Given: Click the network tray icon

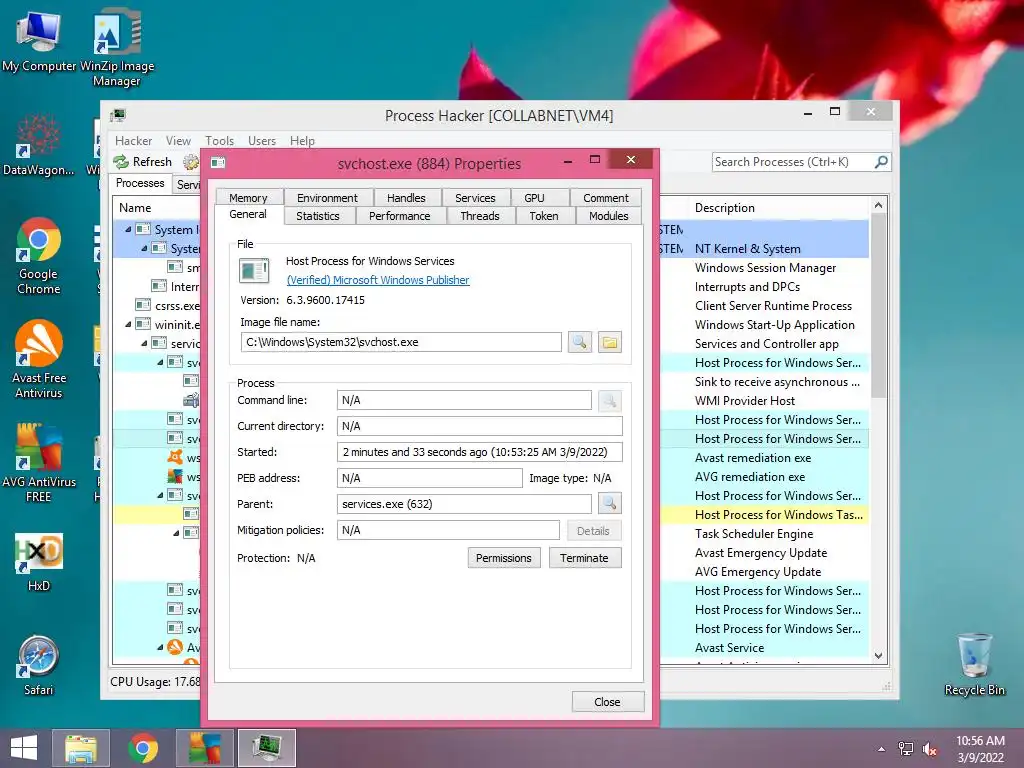Looking at the screenshot, I should [906, 749].
